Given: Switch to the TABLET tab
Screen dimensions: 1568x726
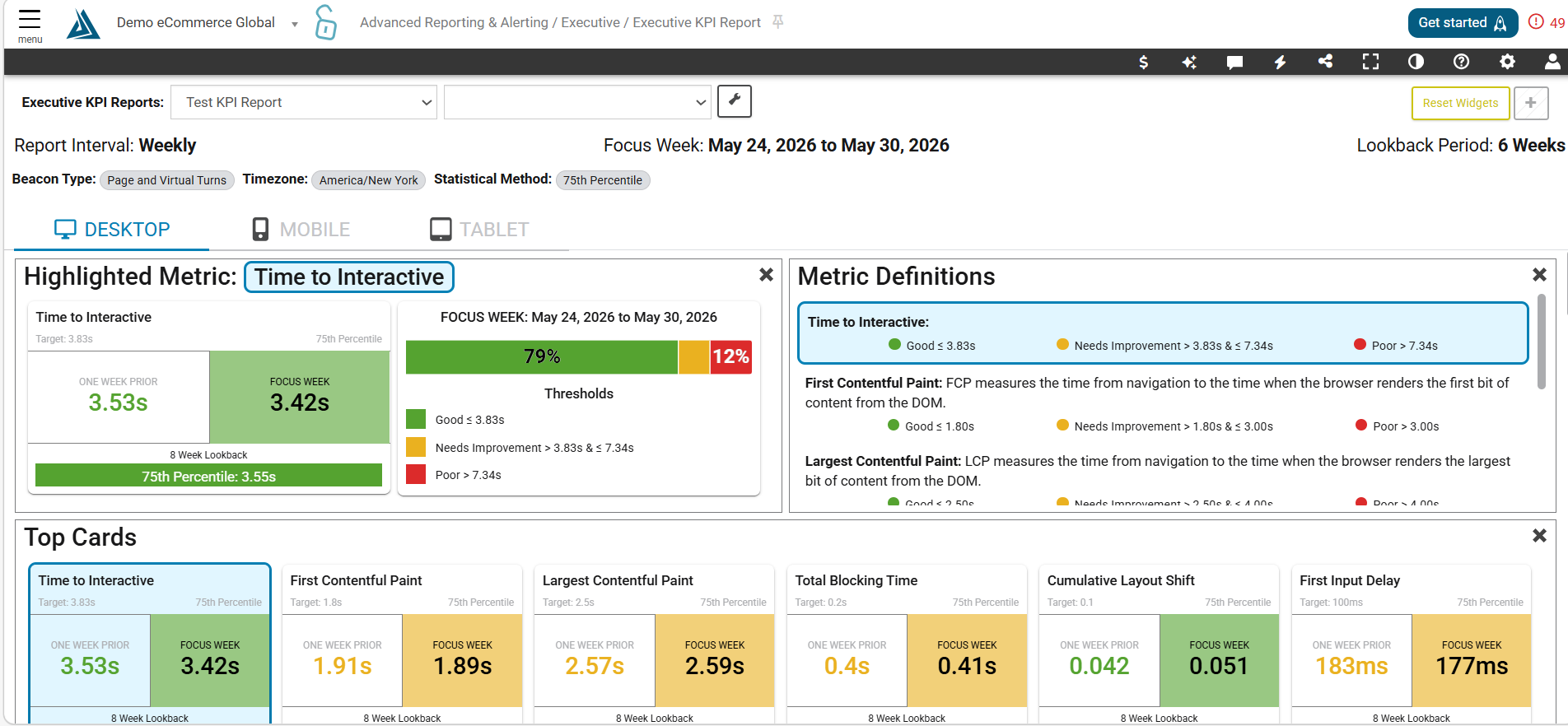Looking at the screenshot, I should [479, 230].
